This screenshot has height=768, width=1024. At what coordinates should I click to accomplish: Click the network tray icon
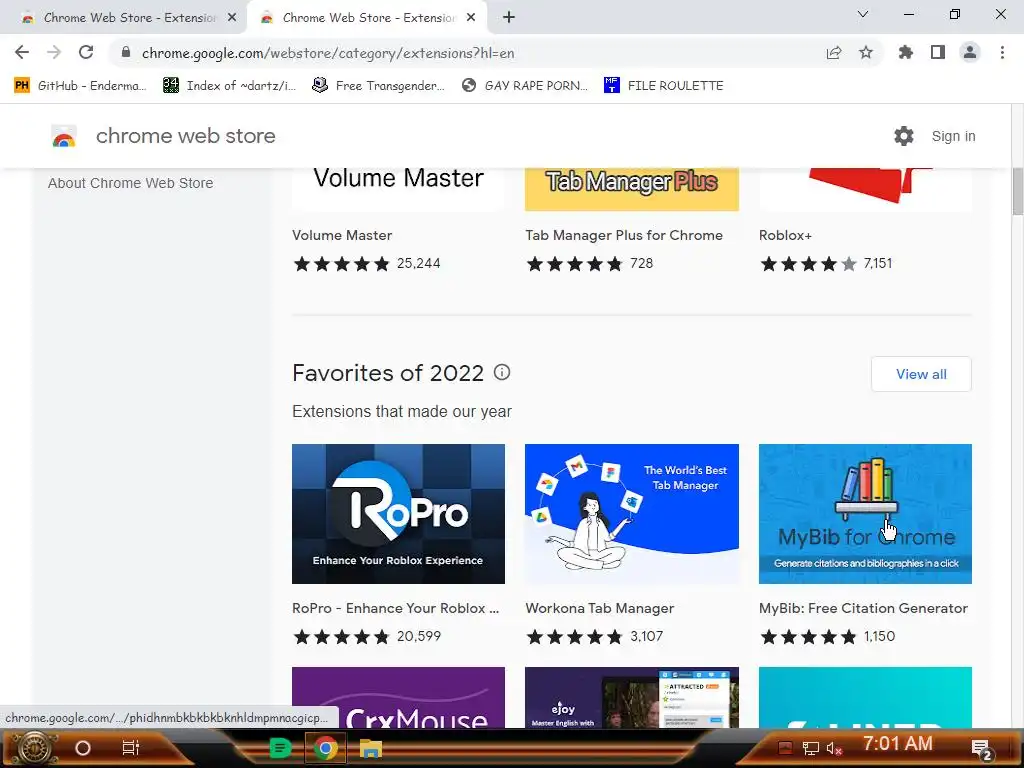tap(810, 748)
